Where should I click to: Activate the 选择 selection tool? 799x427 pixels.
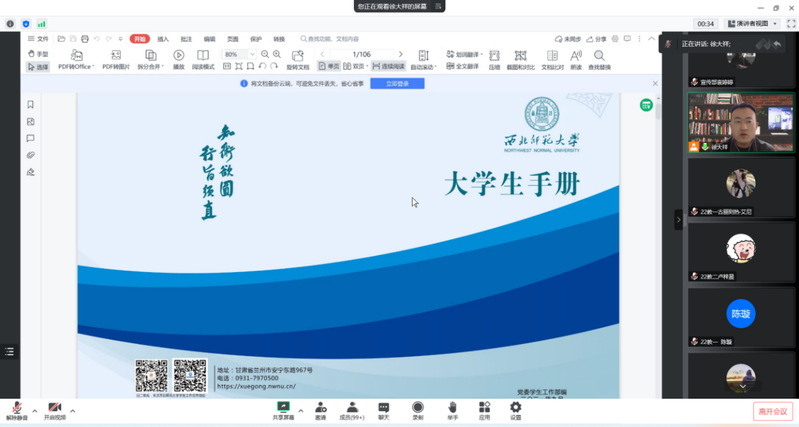tap(38, 67)
